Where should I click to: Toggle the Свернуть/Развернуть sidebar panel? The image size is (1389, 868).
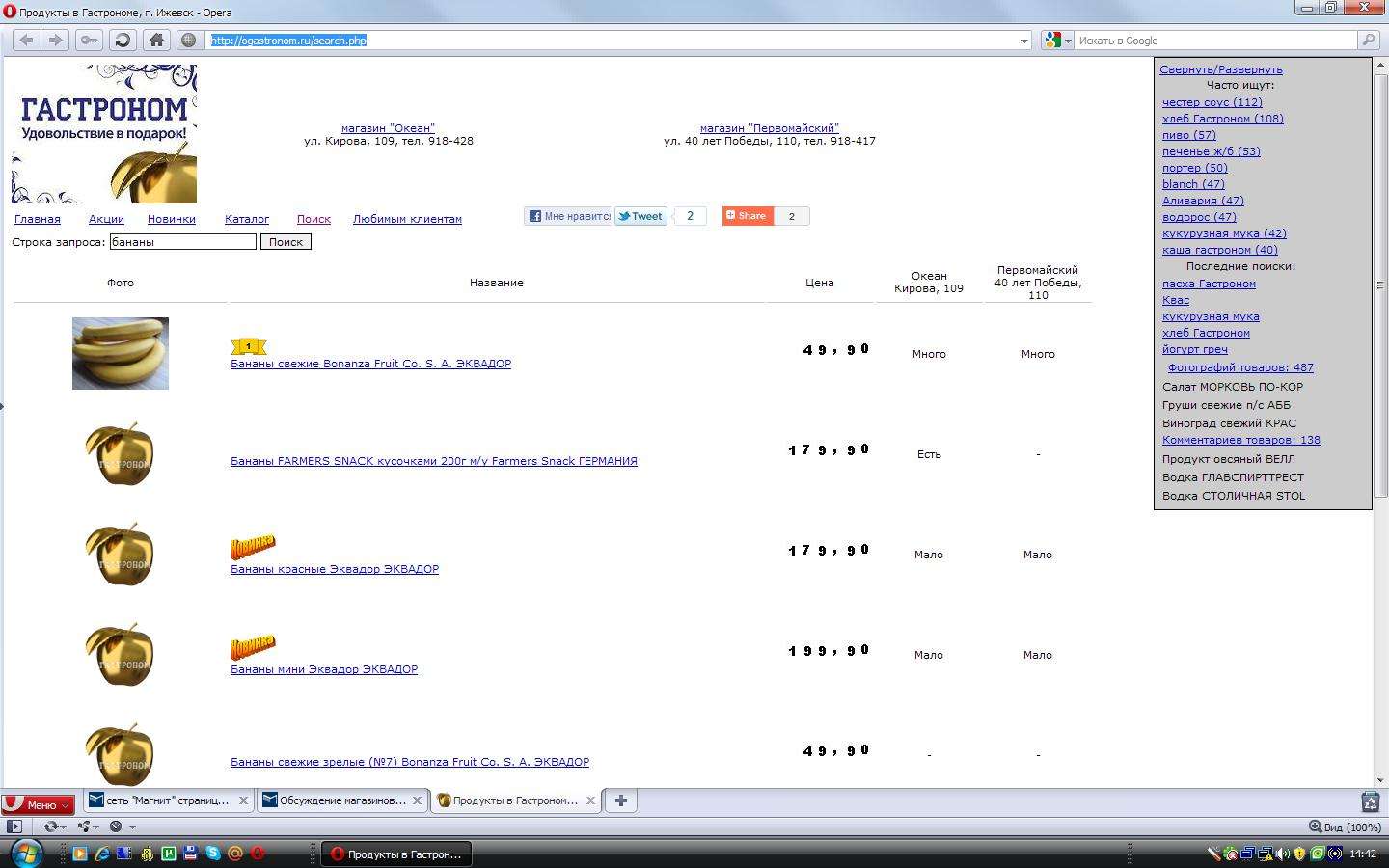(x=1221, y=69)
